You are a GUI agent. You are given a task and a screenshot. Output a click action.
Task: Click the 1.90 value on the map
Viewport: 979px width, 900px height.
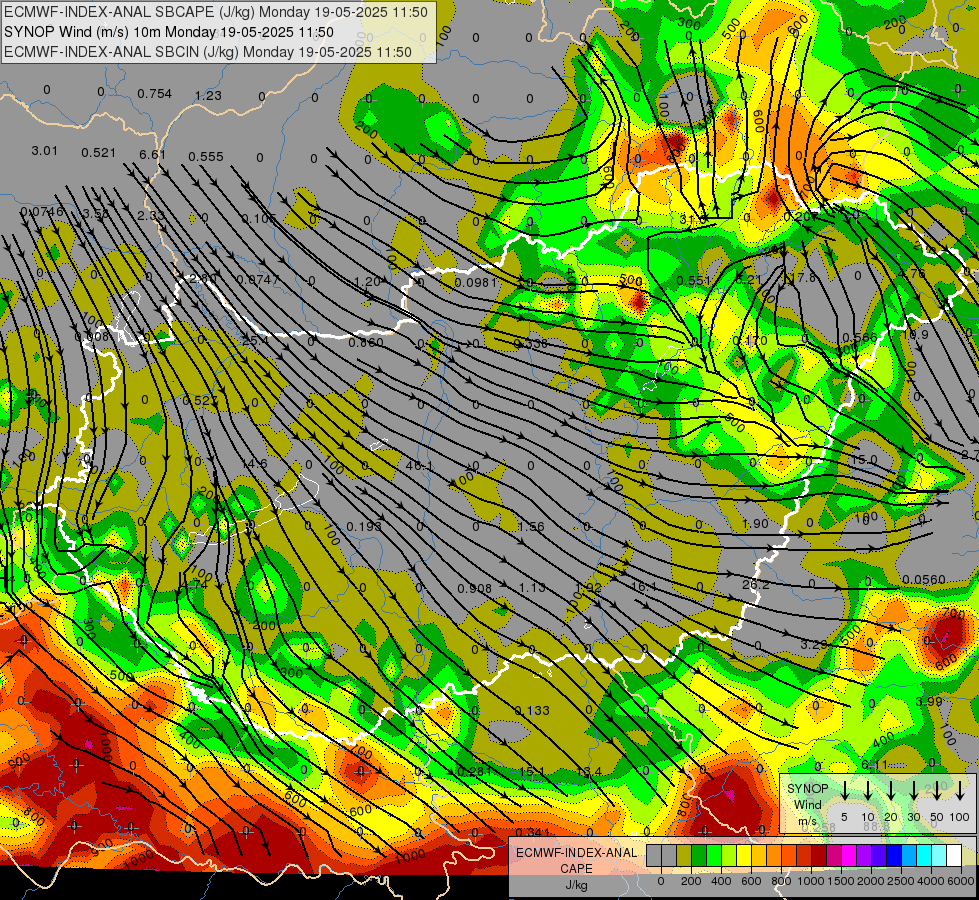755,523
